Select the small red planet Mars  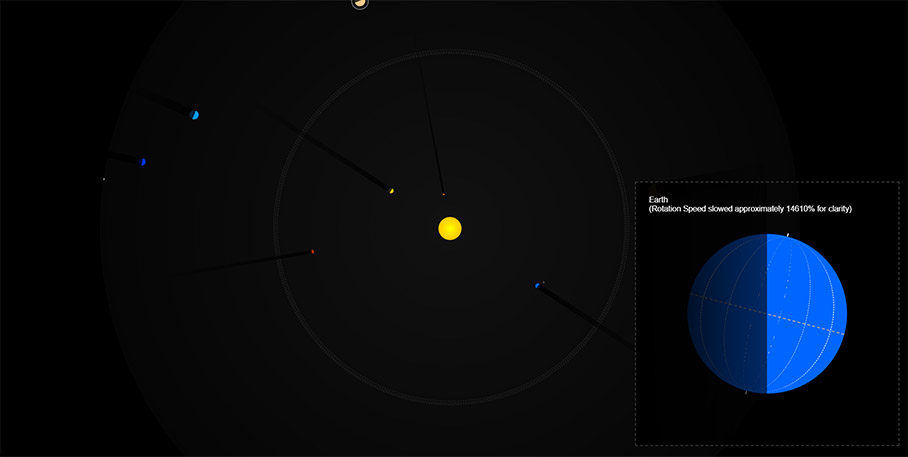[x=313, y=251]
